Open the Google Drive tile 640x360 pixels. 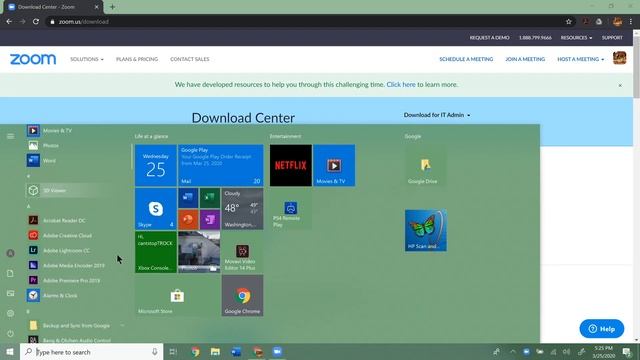click(426, 165)
